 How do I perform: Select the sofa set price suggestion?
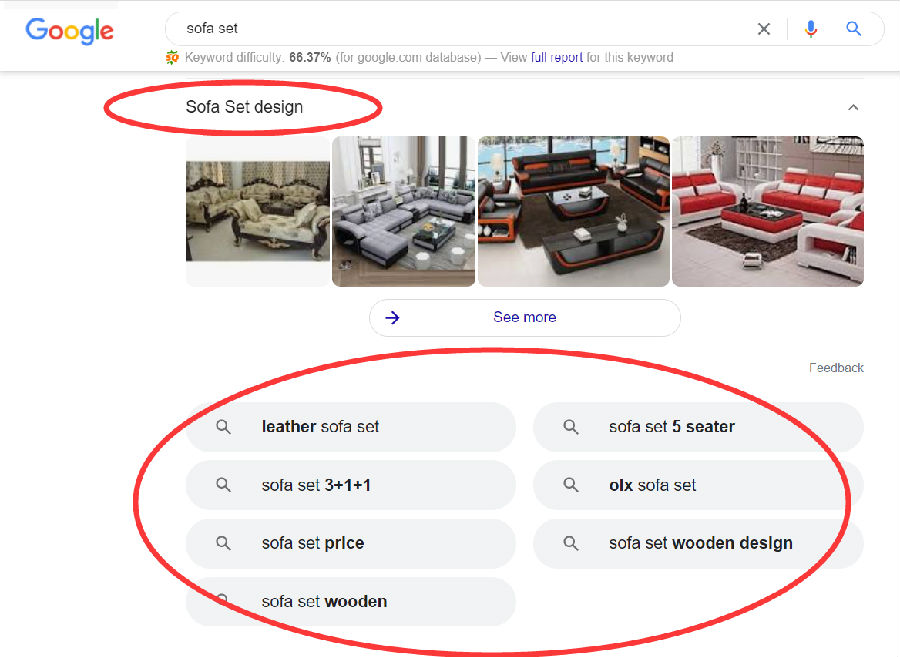coord(351,543)
